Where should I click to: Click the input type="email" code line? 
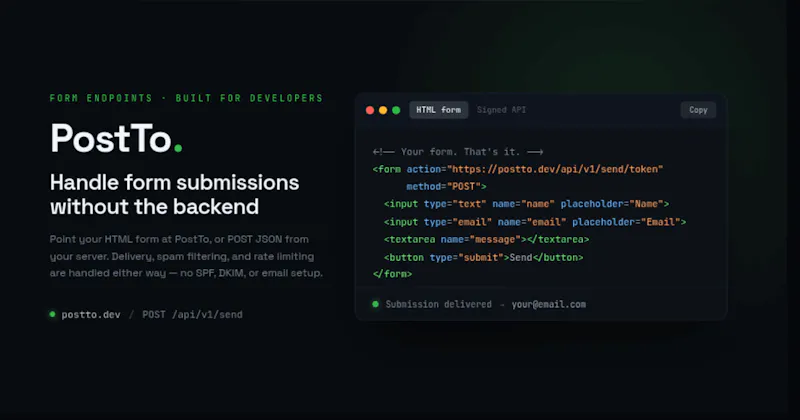[535, 222]
